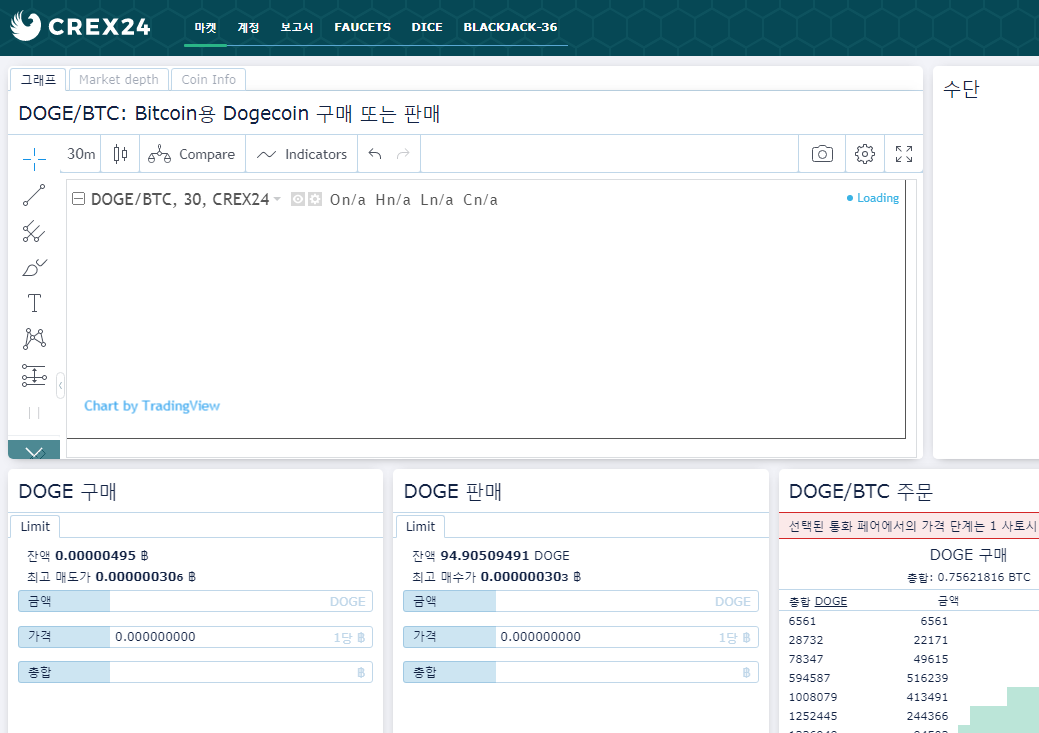Select the pitchfork drawing tool

coord(34,231)
